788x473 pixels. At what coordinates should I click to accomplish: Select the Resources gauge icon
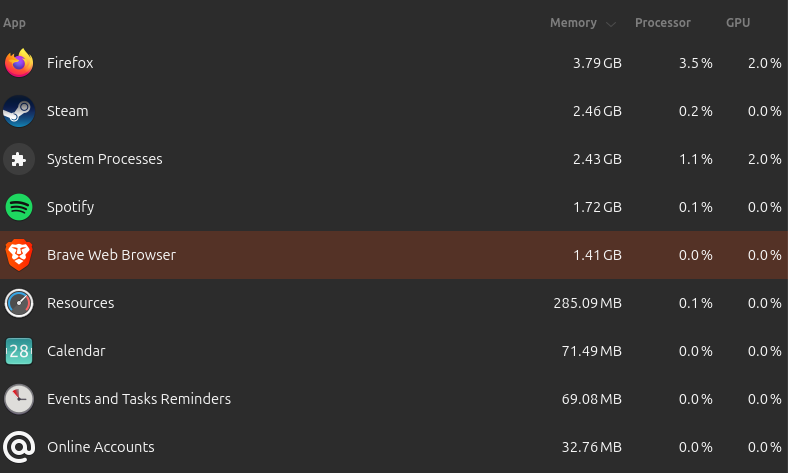(19, 303)
